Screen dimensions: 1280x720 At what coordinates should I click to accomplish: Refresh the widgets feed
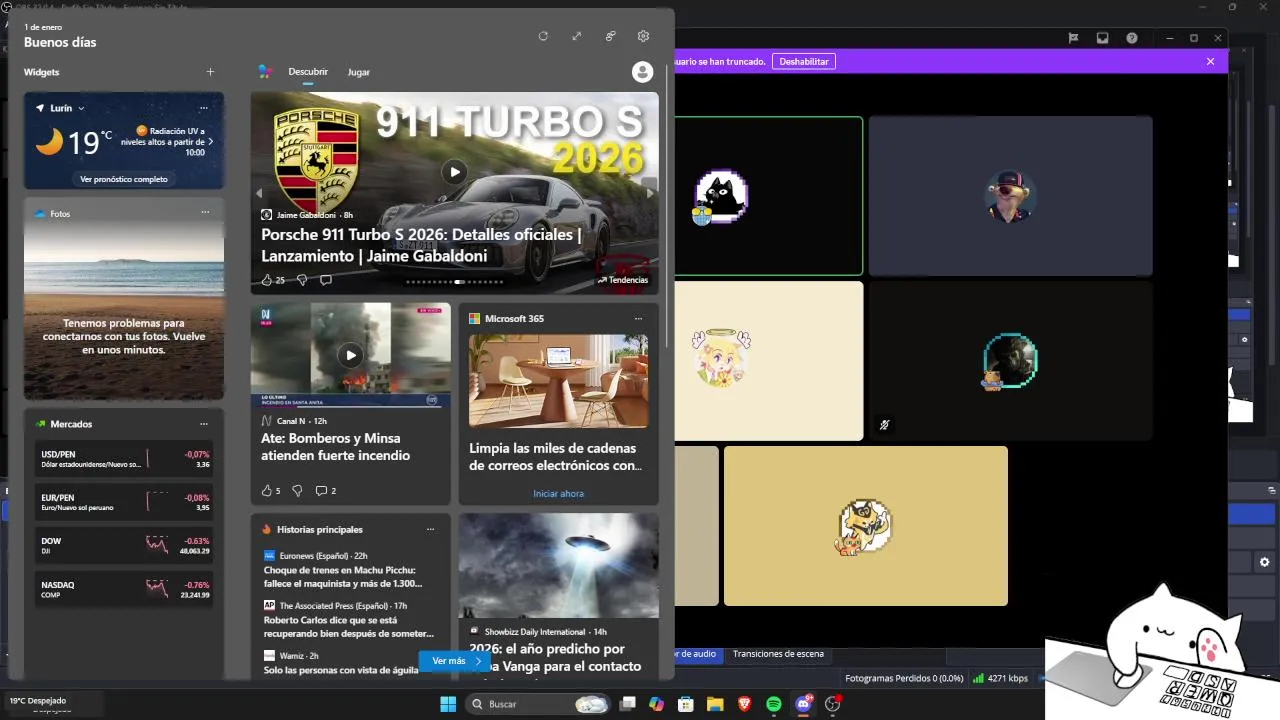543,36
